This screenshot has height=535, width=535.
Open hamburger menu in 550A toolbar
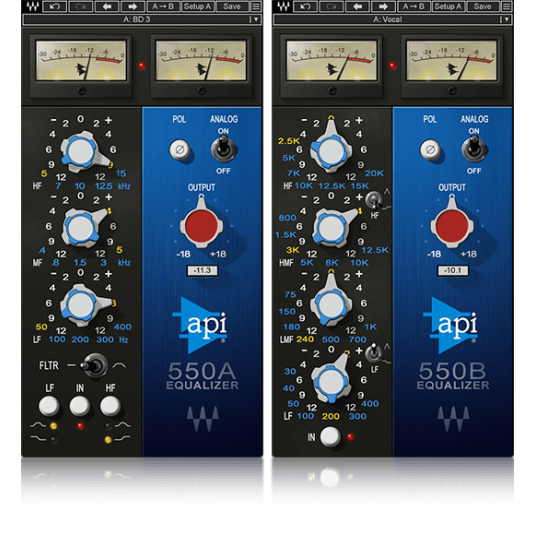click(x=256, y=6)
